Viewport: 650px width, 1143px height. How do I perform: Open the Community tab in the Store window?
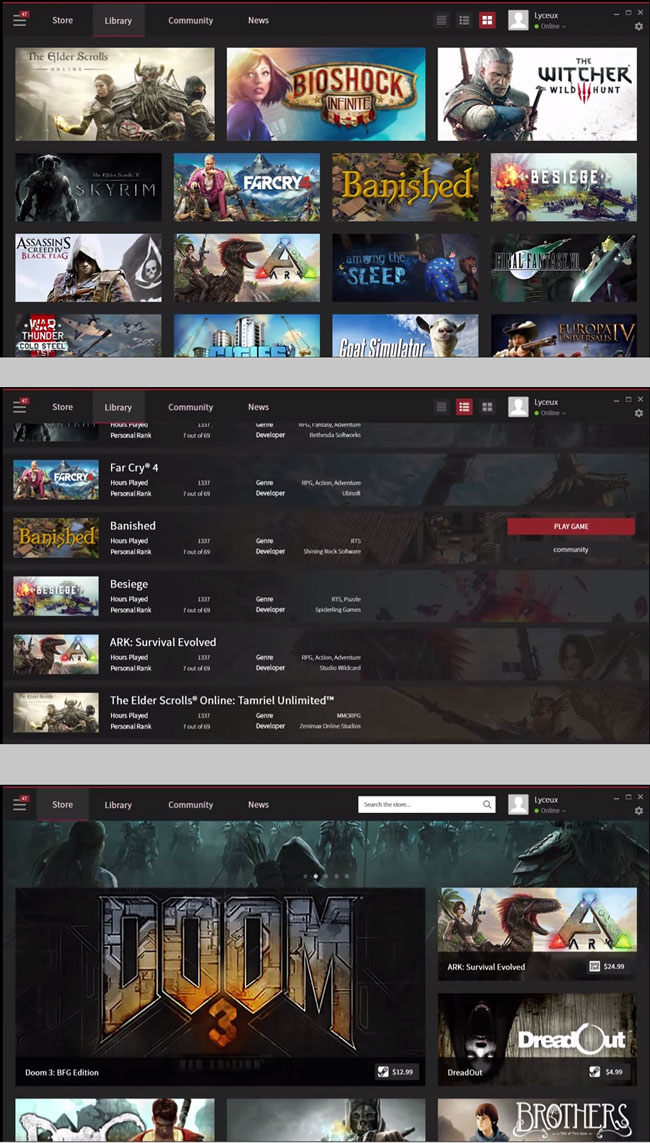[190, 805]
